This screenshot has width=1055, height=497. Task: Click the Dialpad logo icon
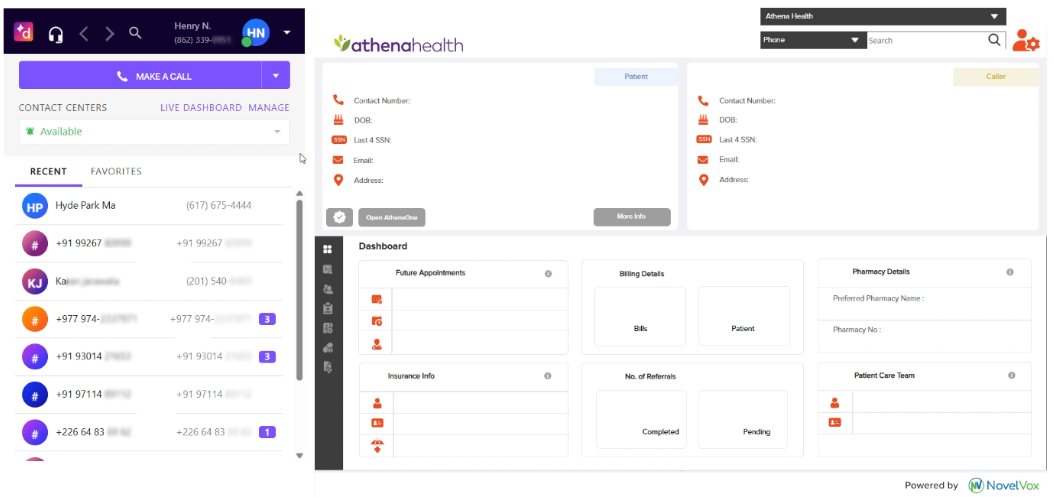point(24,32)
